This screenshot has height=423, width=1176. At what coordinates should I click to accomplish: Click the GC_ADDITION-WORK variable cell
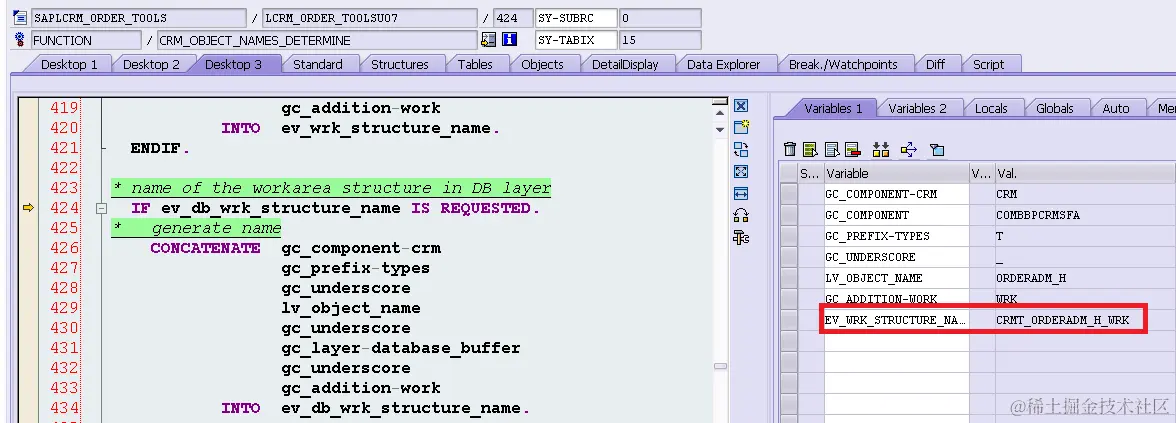coord(896,298)
